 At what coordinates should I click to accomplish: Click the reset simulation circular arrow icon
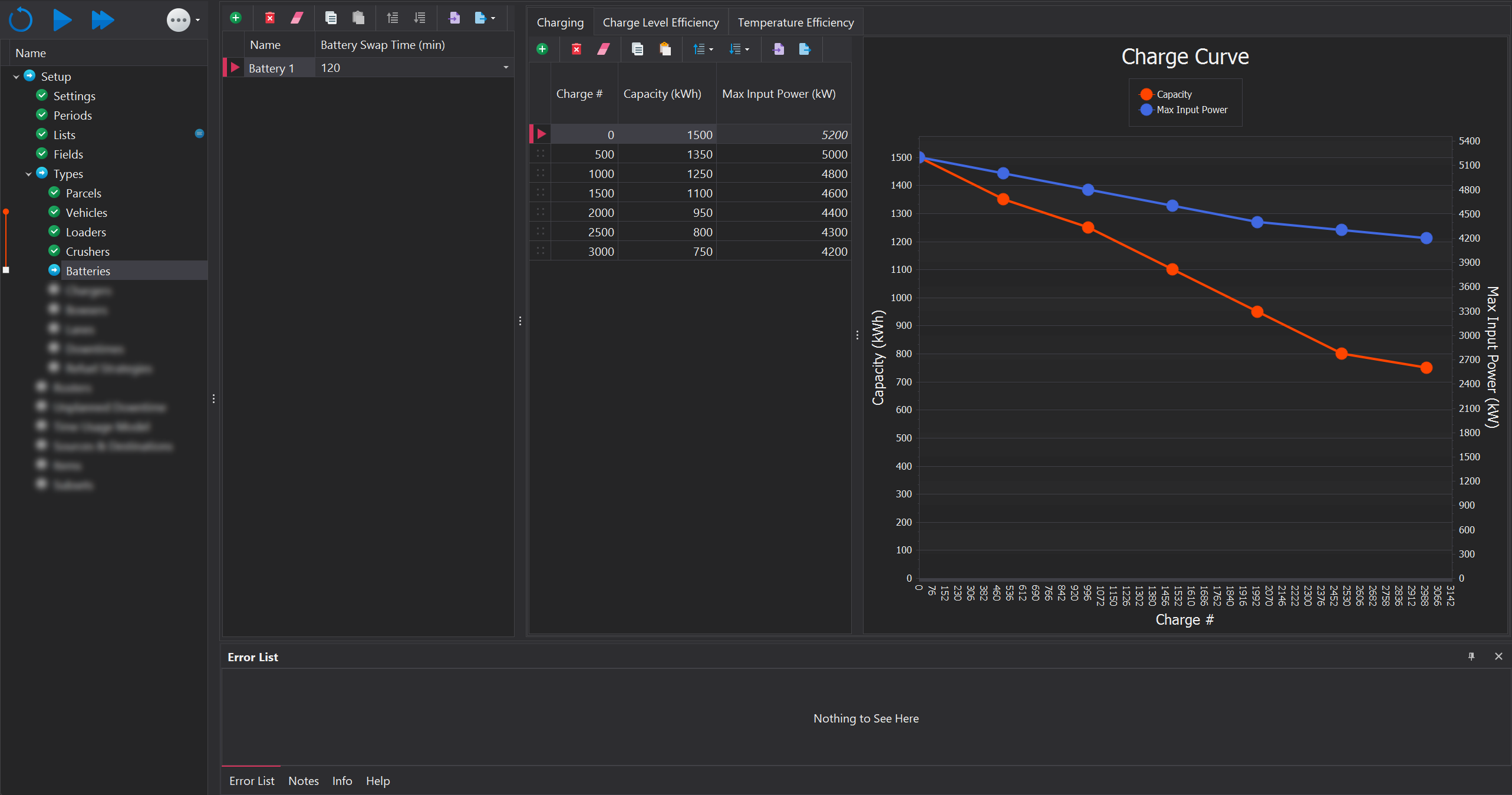[x=21, y=19]
